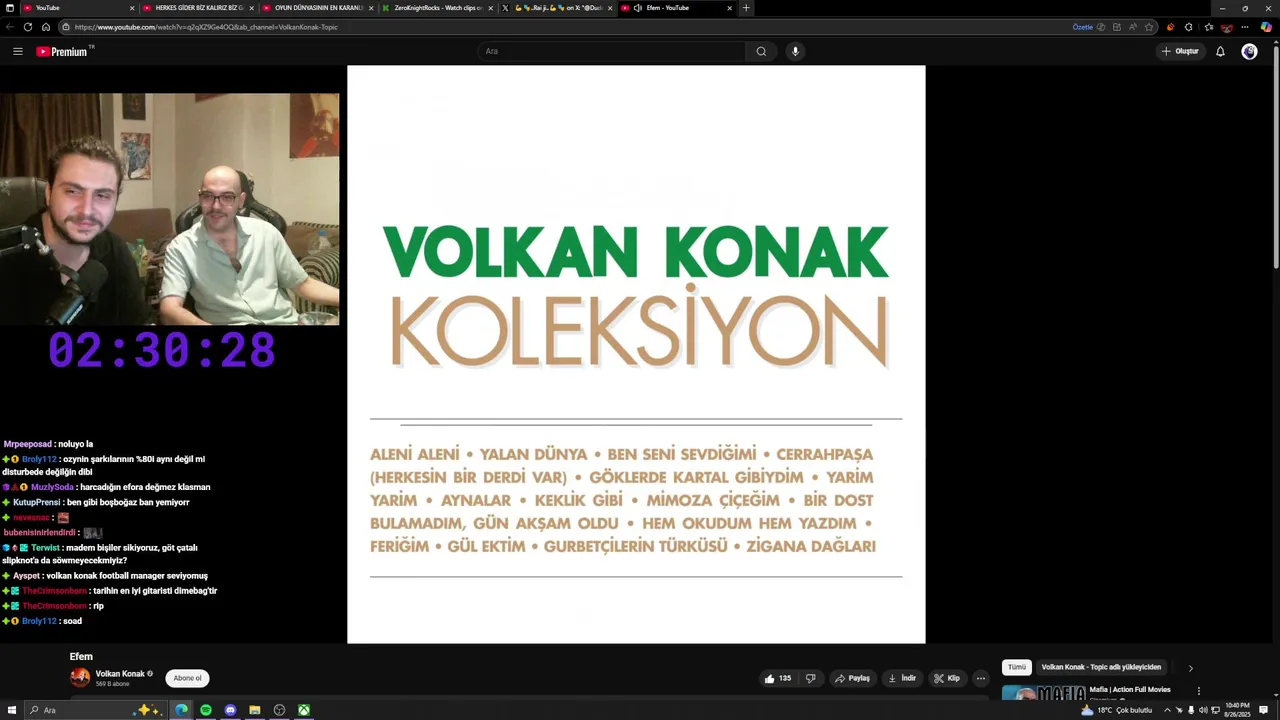Open tab actions menu icon
Image resolution: width=1280 pixels, height=720 pixels.
coord(9,8)
